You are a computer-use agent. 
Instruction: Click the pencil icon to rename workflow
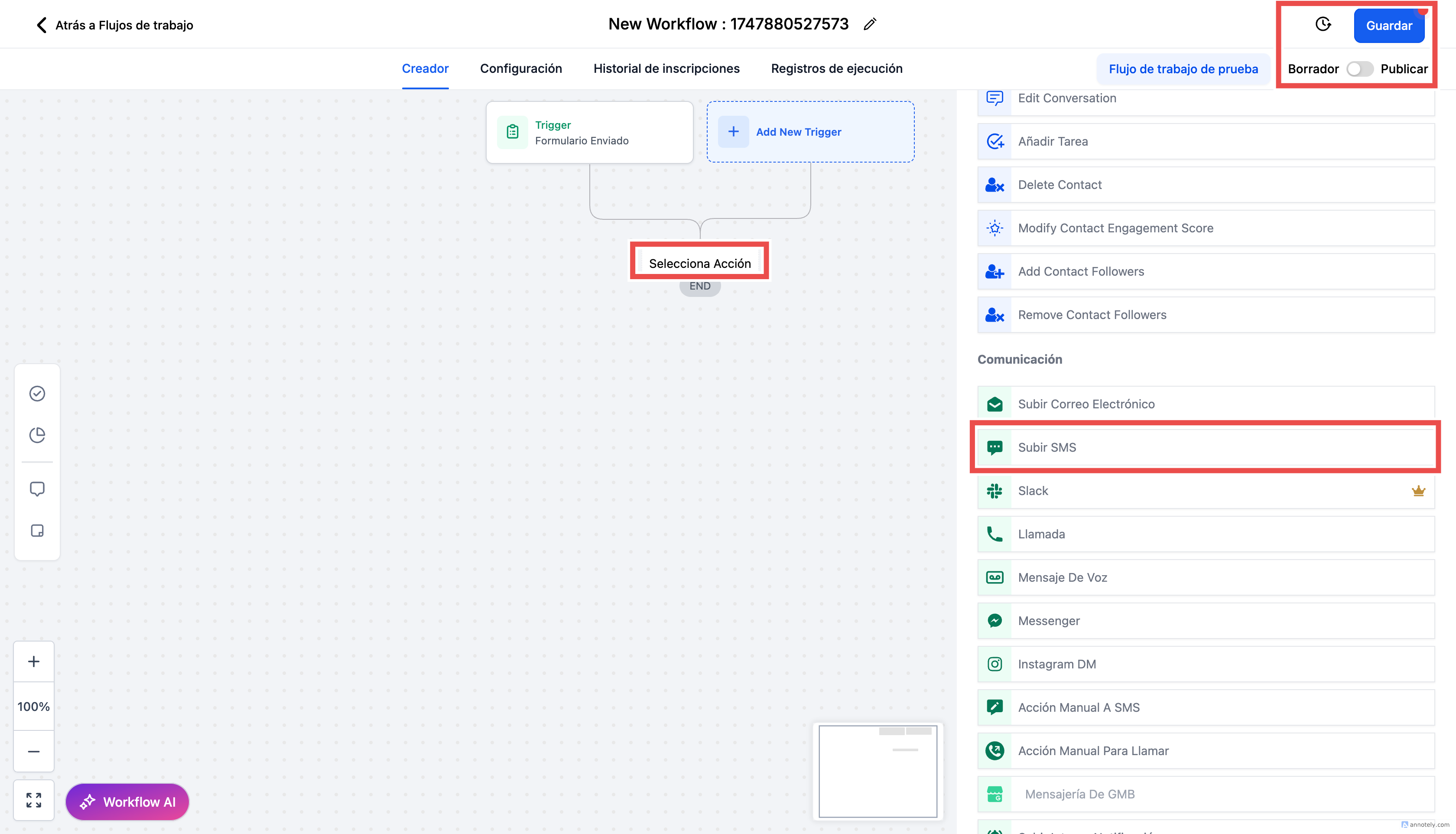coord(870,25)
